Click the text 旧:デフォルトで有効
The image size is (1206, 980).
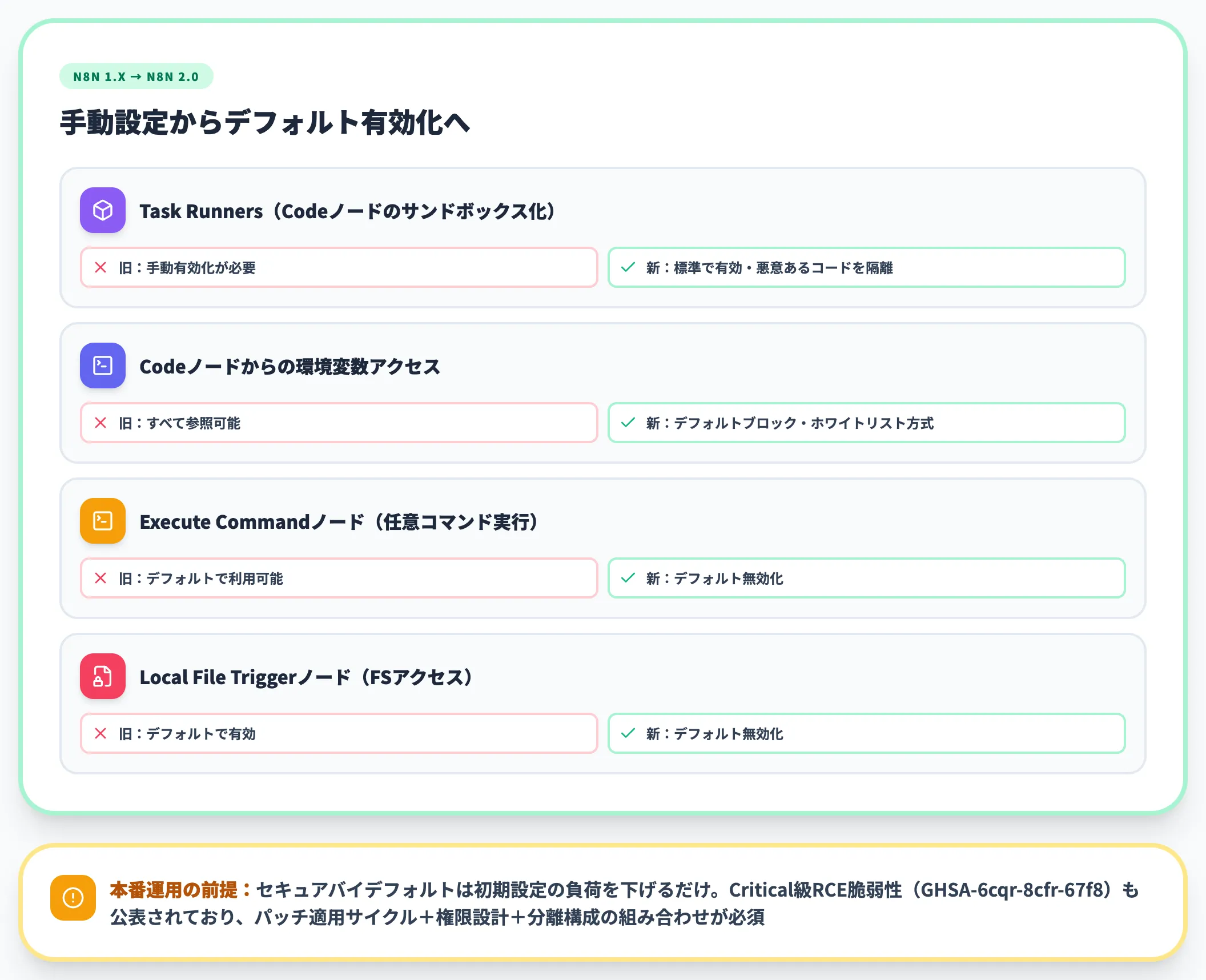click(x=187, y=734)
